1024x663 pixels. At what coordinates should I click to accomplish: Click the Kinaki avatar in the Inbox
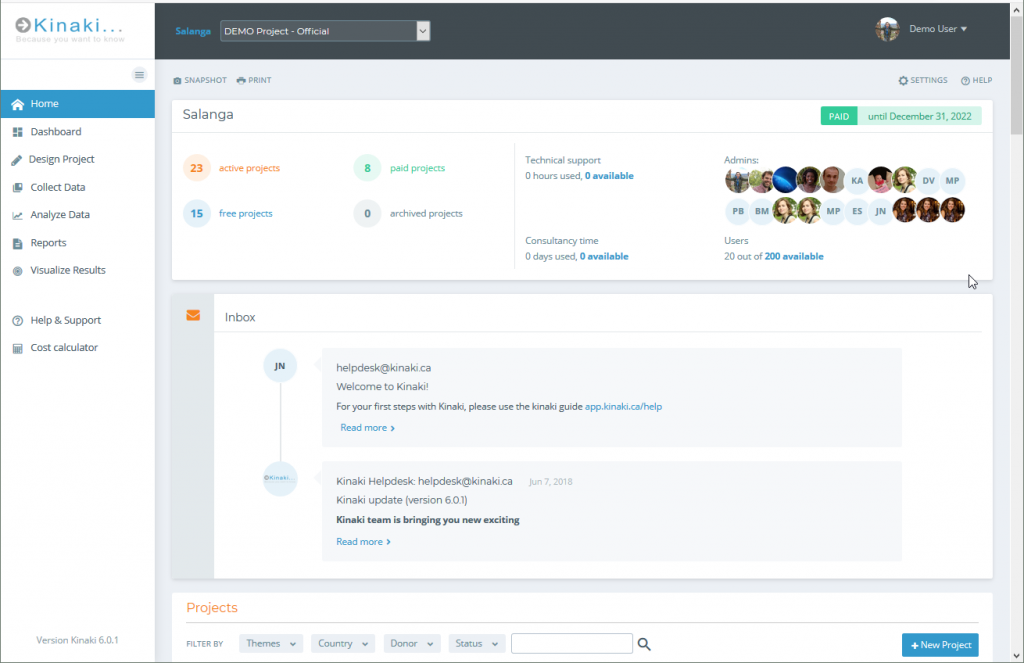[x=280, y=478]
